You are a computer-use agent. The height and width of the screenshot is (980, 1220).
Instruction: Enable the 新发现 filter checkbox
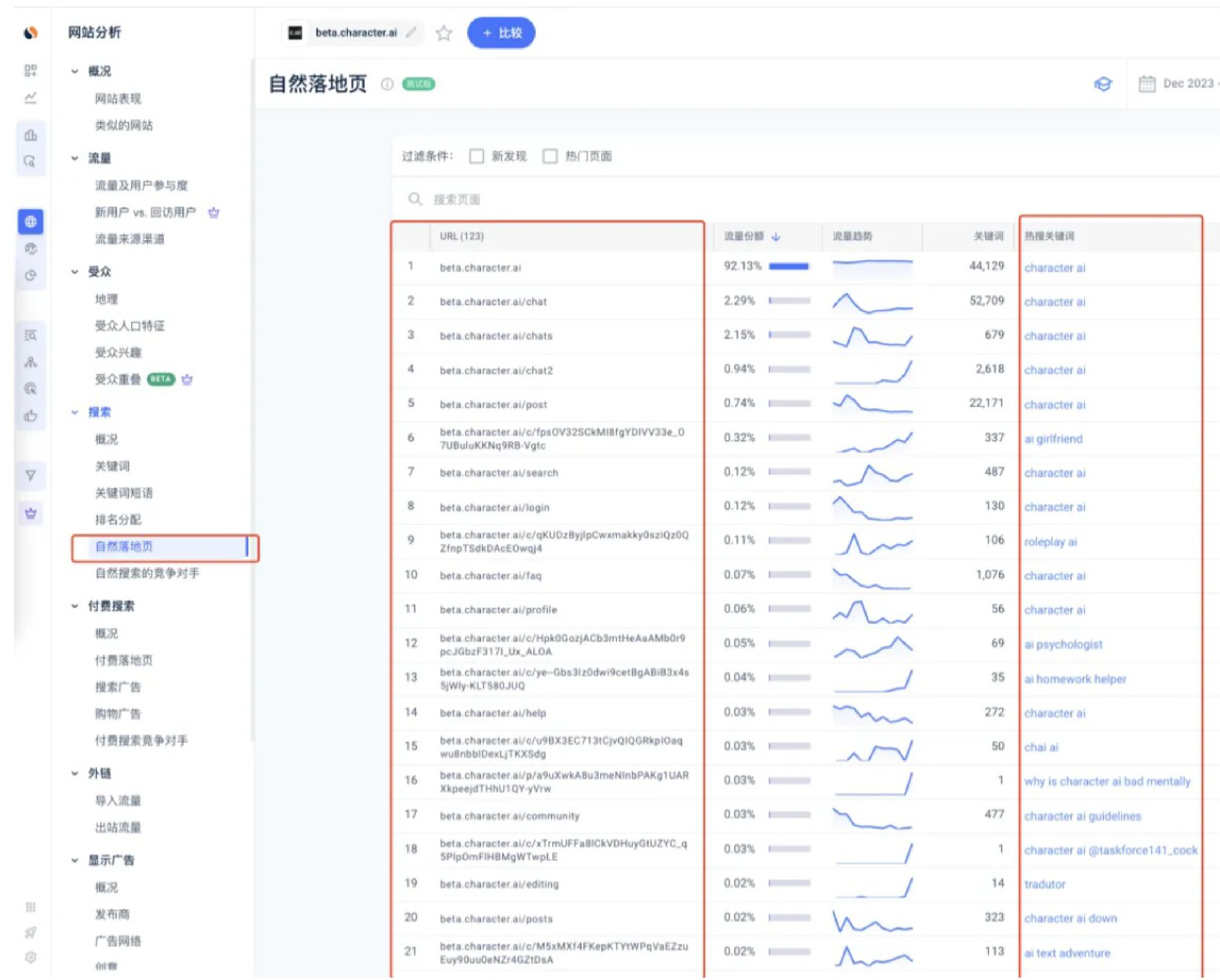point(476,156)
